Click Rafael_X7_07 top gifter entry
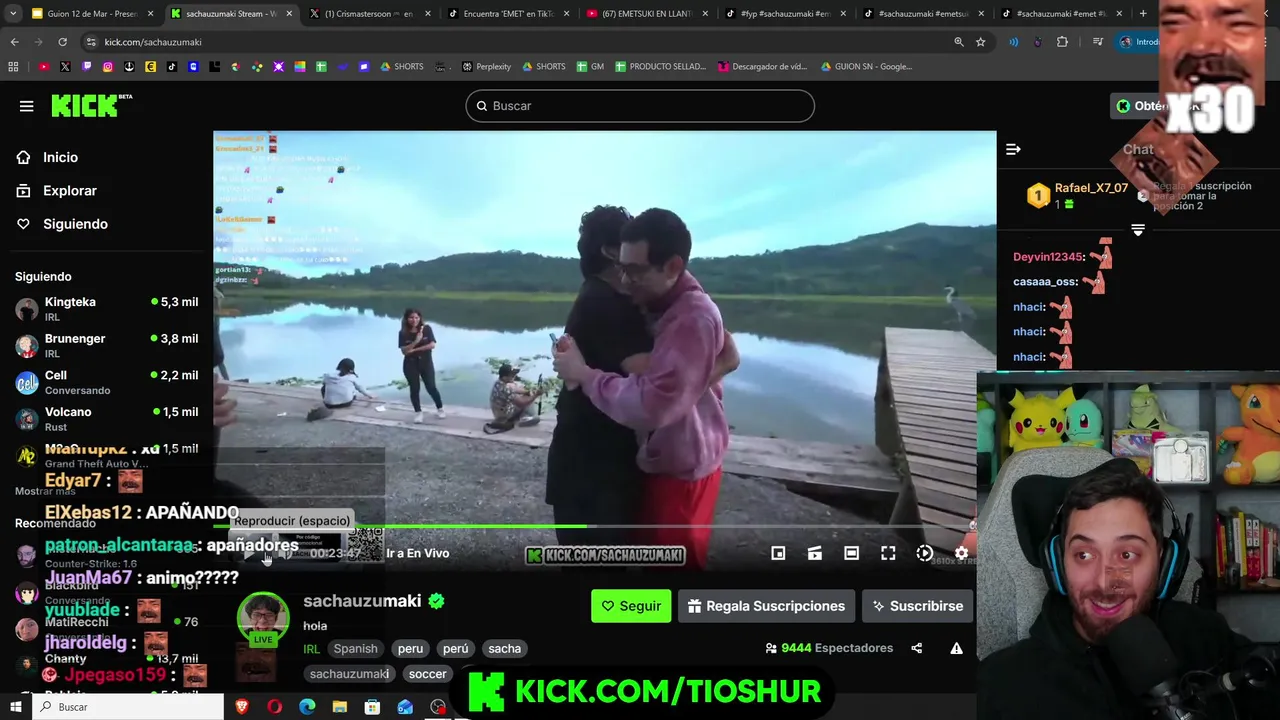 pyautogui.click(x=1078, y=195)
